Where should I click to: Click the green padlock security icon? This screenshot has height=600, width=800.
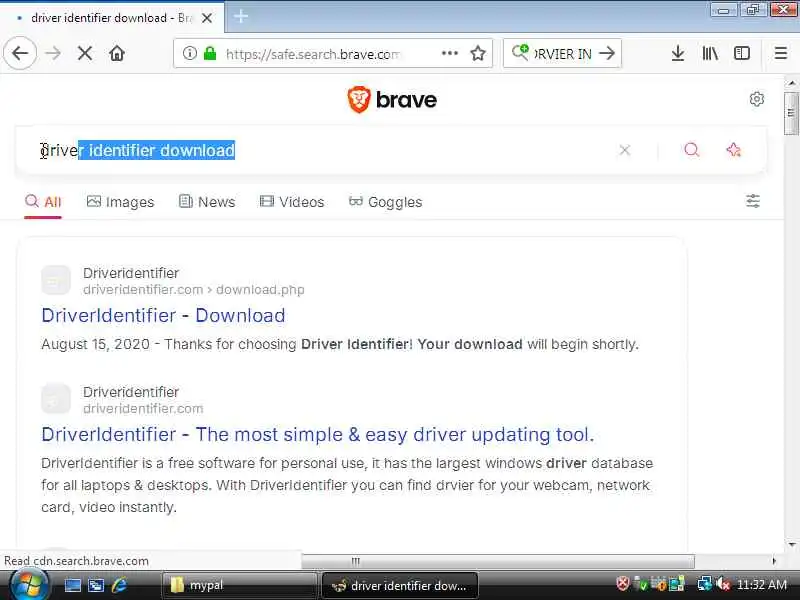pos(210,53)
